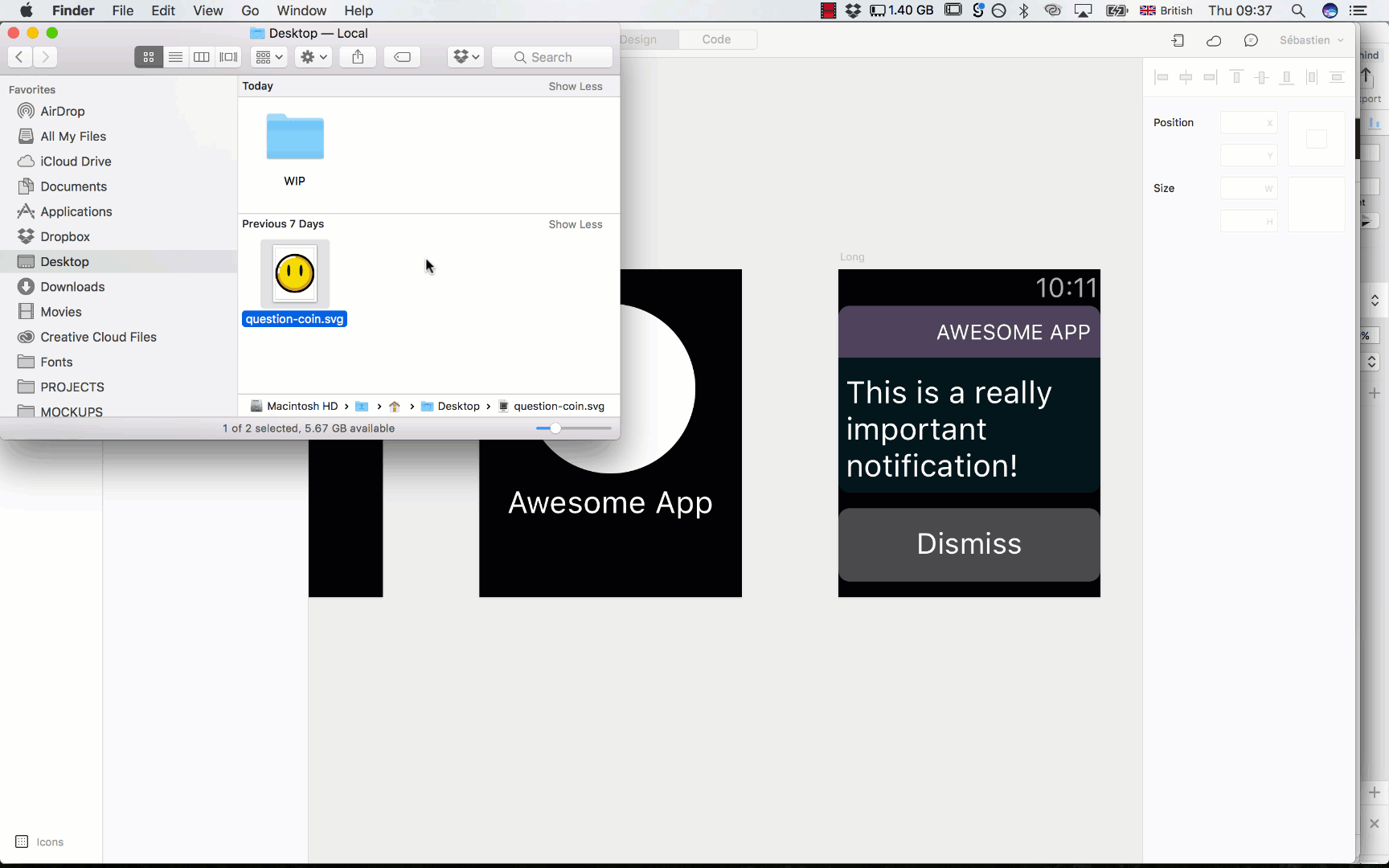The height and width of the screenshot is (868, 1389).
Task: Open the Edit menu
Action: tap(163, 10)
